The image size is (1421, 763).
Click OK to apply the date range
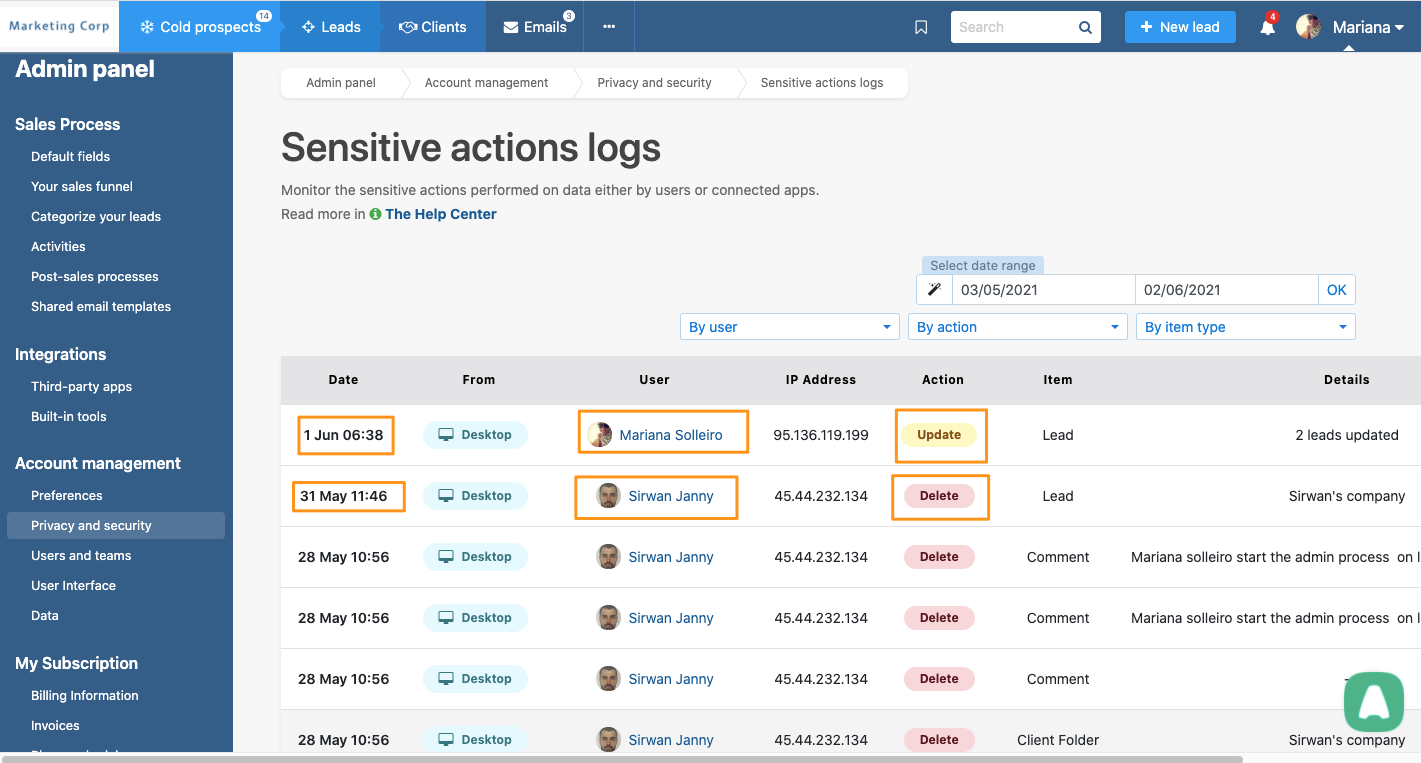click(x=1336, y=289)
